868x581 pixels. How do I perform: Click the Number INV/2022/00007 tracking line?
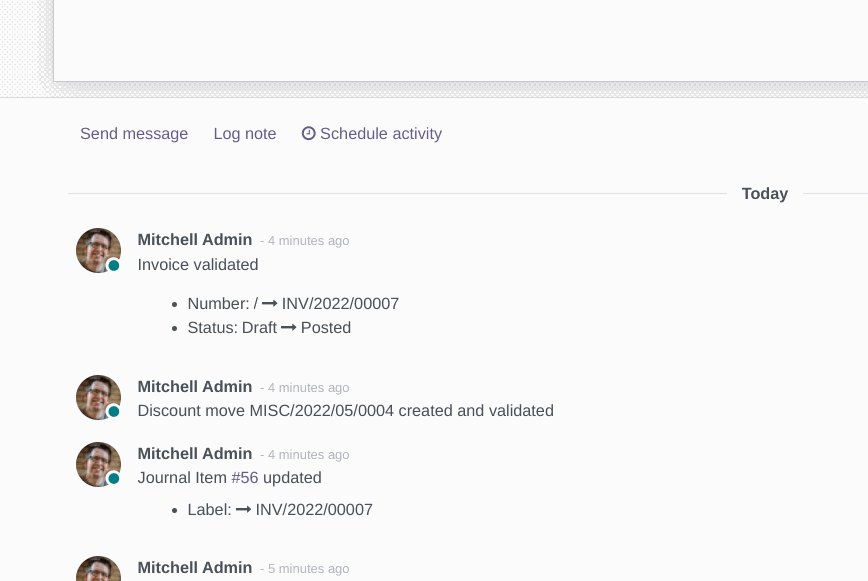coord(293,304)
